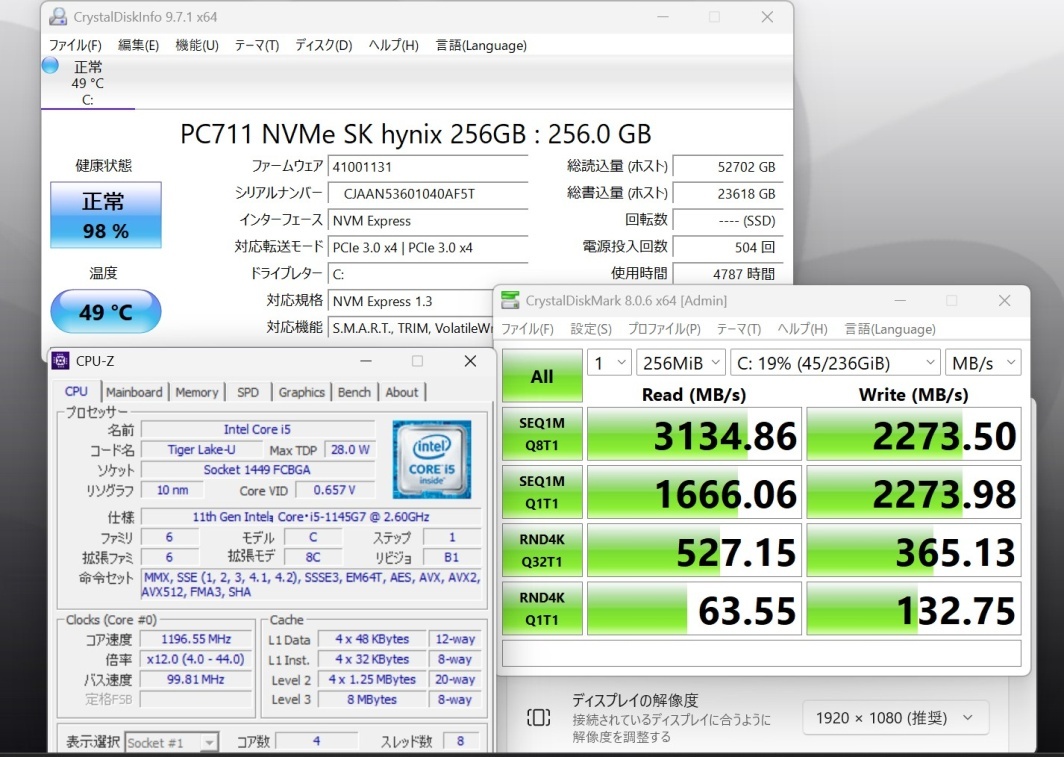Click the 正常 98% health status box
The height and width of the screenshot is (757, 1064).
pos(105,215)
